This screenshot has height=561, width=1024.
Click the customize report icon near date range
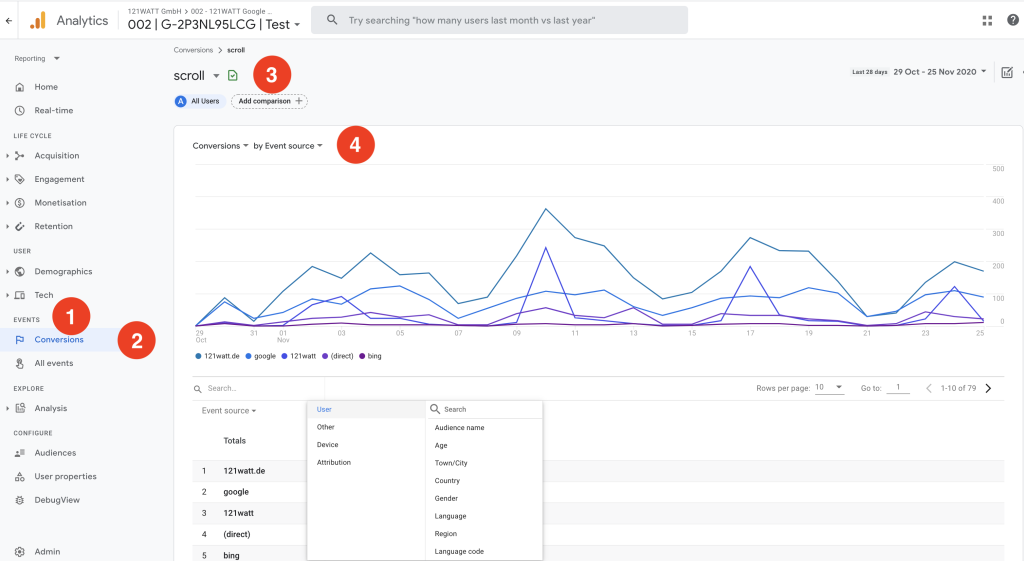click(x=1007, y=72)
